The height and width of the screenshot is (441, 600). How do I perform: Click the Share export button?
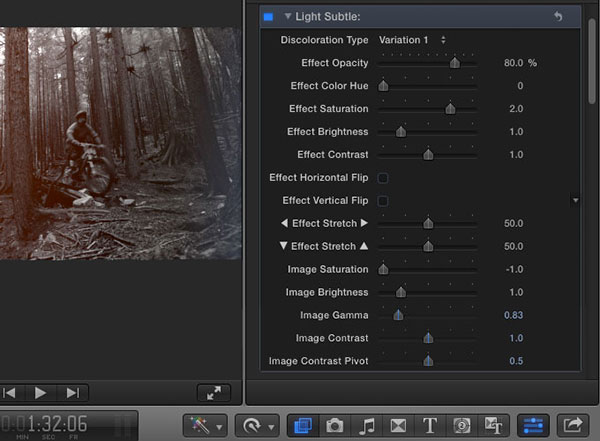[572, 425]
